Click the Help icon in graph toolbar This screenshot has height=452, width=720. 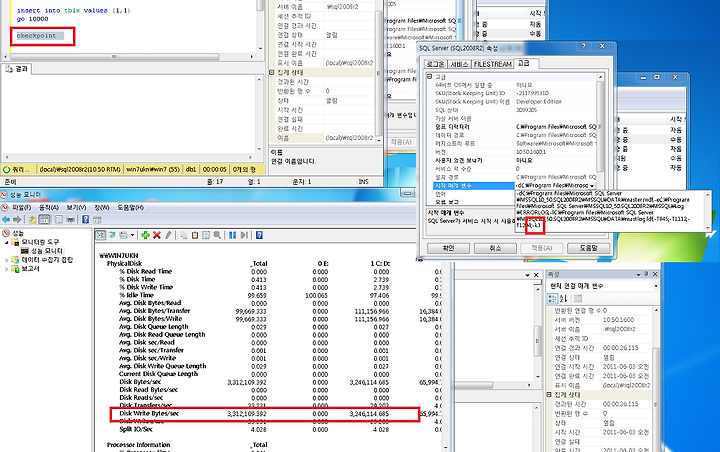259,235
